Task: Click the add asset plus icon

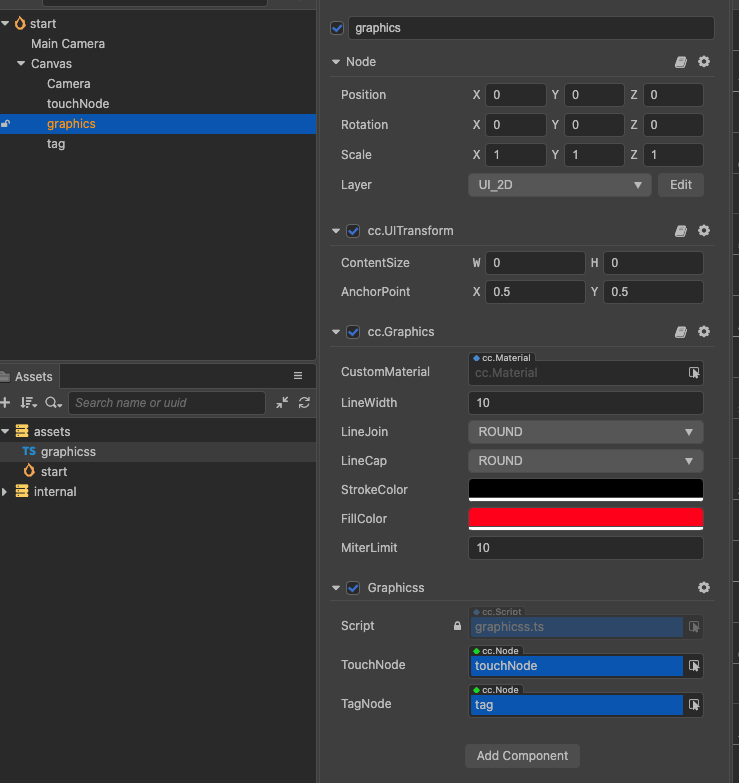Action: click(6, 403)
